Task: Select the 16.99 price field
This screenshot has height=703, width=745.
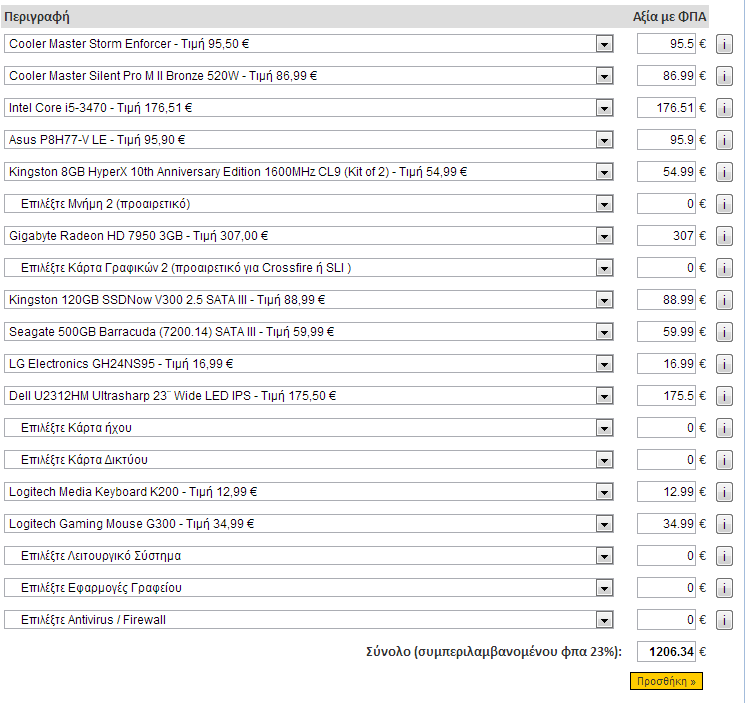Action: click(x=666, y=364)
